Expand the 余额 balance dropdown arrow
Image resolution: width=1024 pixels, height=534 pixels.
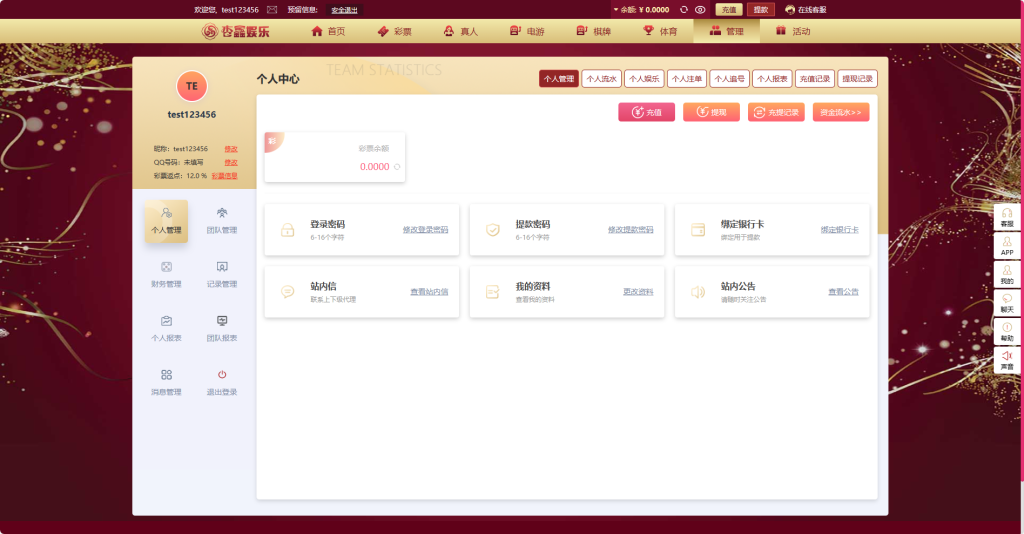(x=614, y=9)
